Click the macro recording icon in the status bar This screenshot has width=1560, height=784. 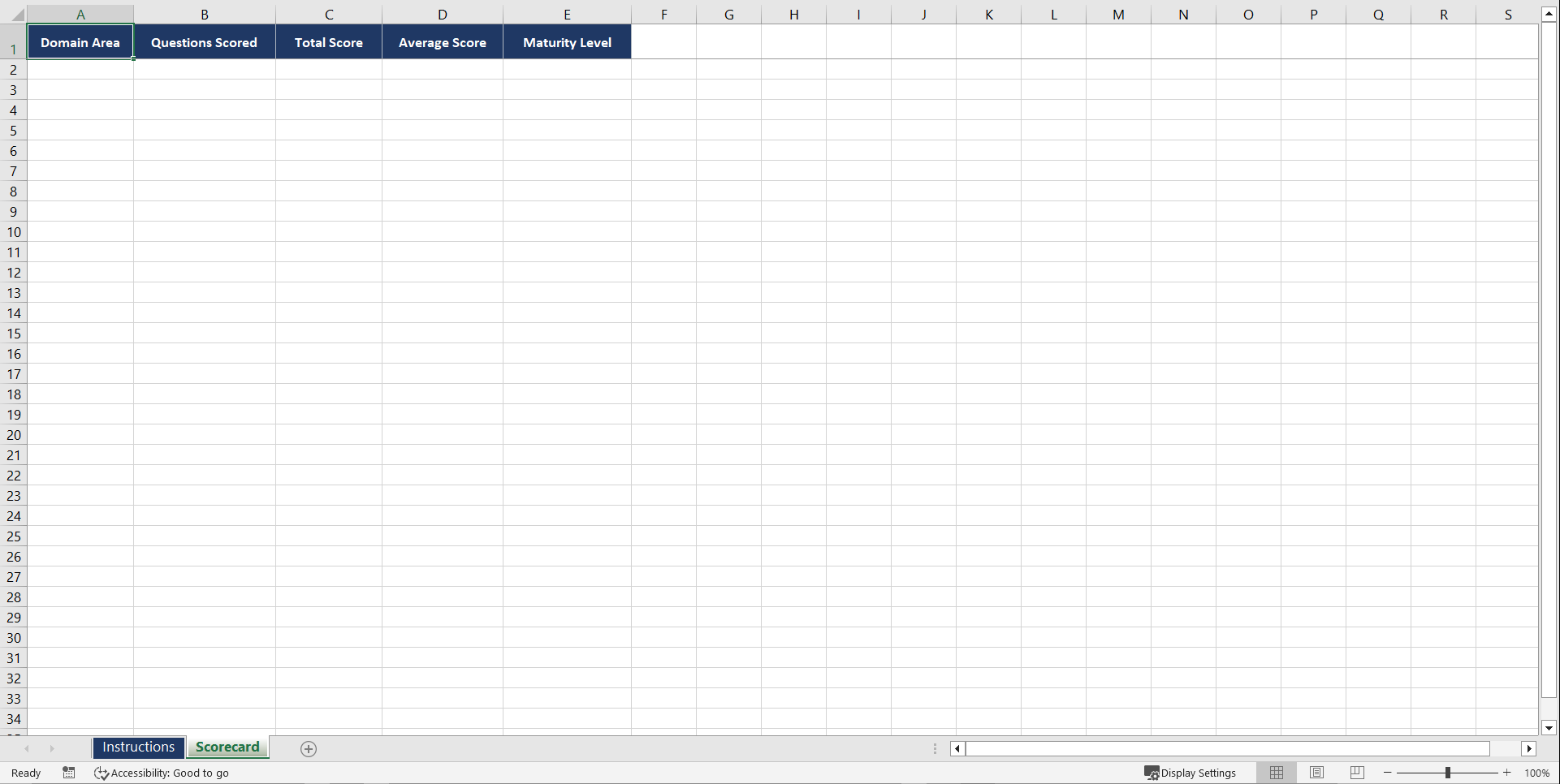(69, 773)
